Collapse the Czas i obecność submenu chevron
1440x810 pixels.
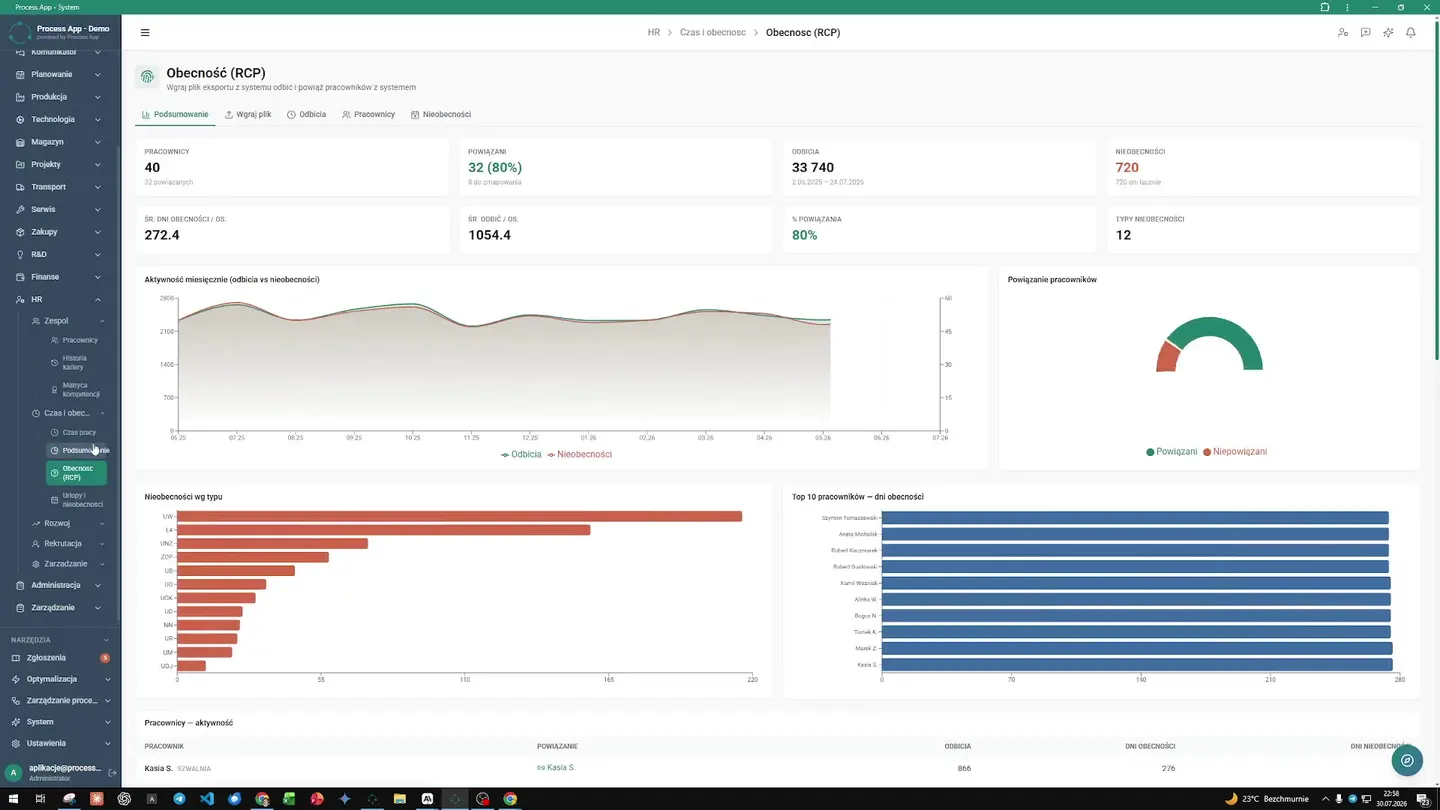tap(102, 413)
